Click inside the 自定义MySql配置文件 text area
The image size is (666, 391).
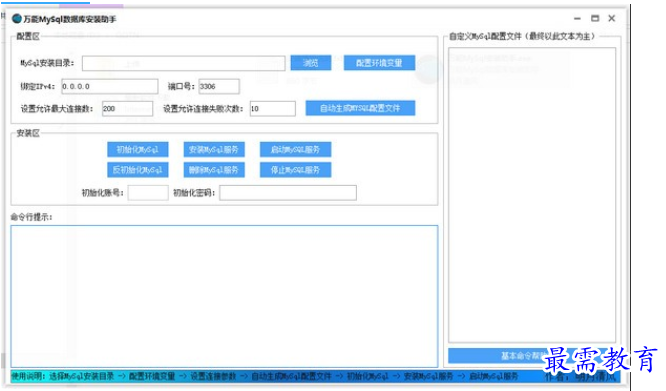[532, 195]
